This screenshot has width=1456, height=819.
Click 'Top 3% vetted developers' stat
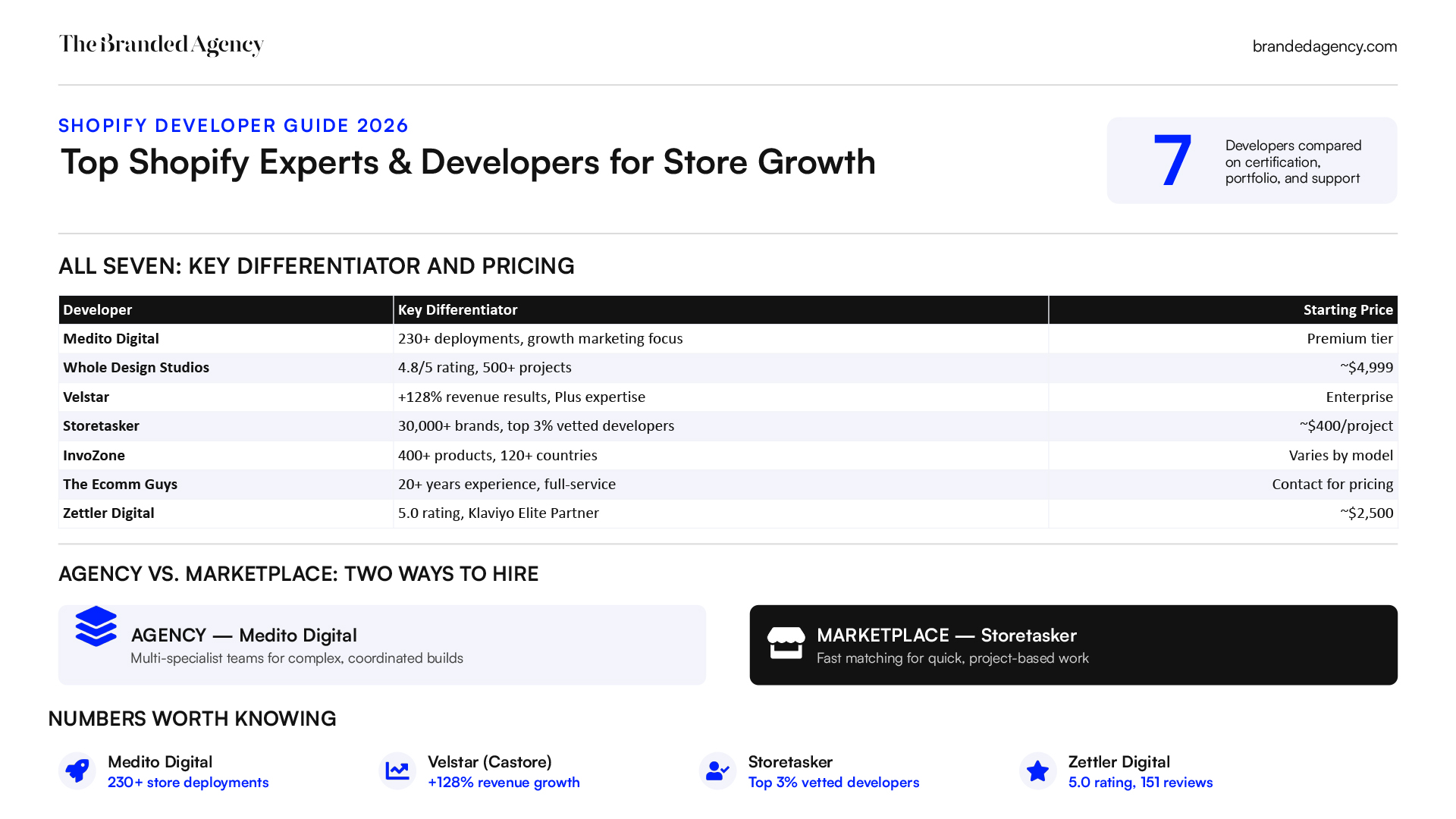coord(833,783)
